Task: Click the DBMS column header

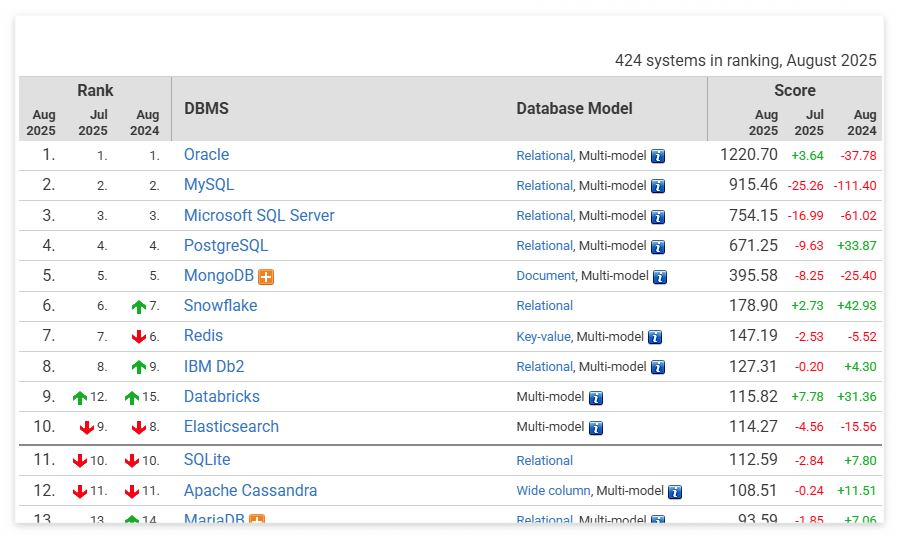Action: tap(206, 108)
